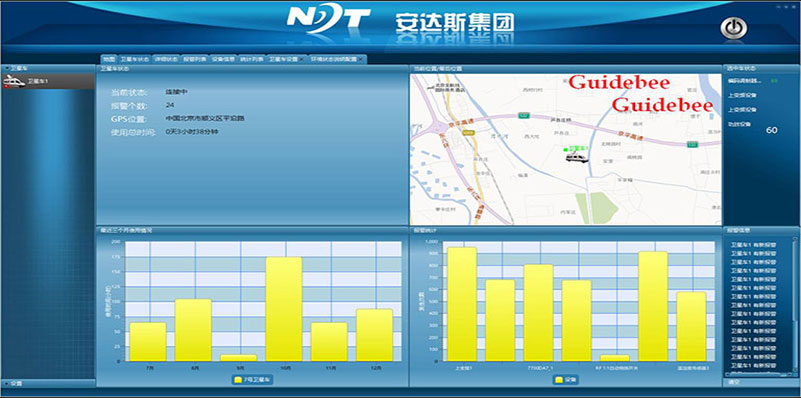Switch to the 统计列表 tab

[x=251, y=59]
